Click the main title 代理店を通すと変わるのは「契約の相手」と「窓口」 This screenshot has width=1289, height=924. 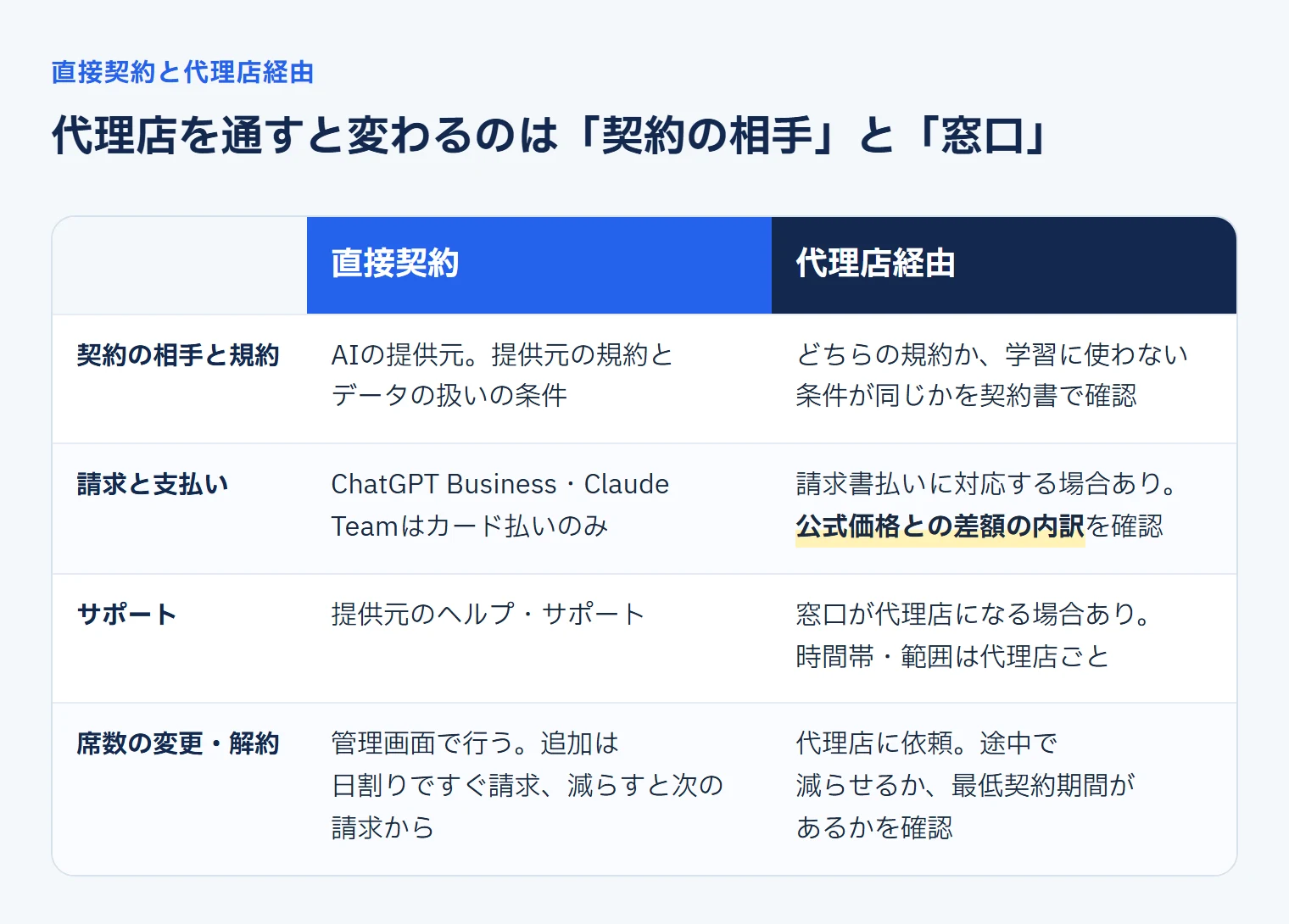click(x=550, y=136)
